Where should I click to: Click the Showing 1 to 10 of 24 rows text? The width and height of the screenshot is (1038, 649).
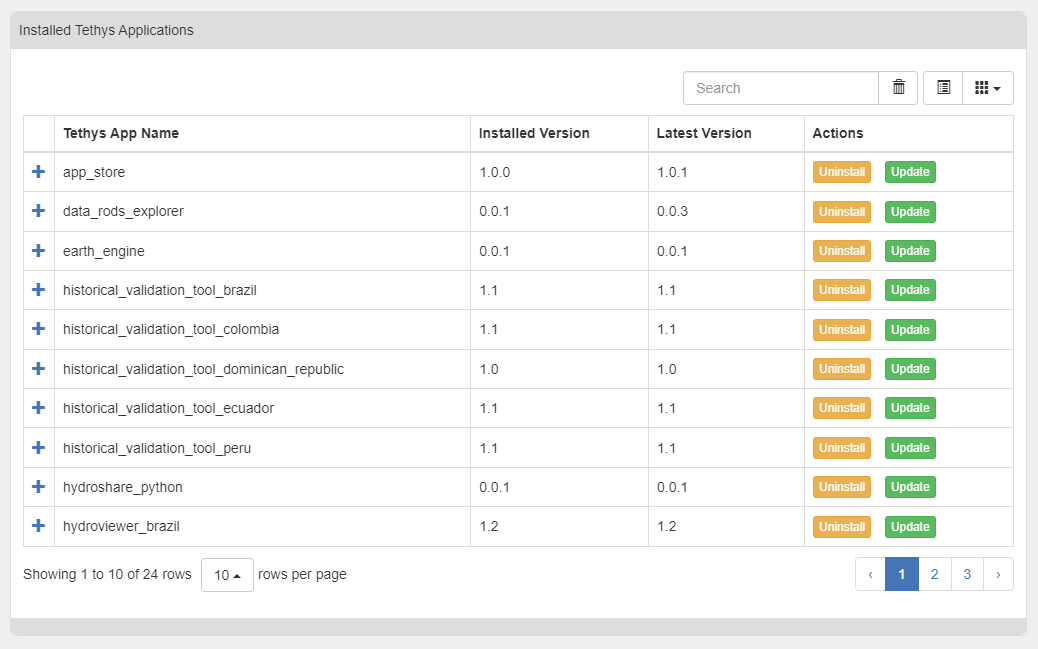click(107, 574)
